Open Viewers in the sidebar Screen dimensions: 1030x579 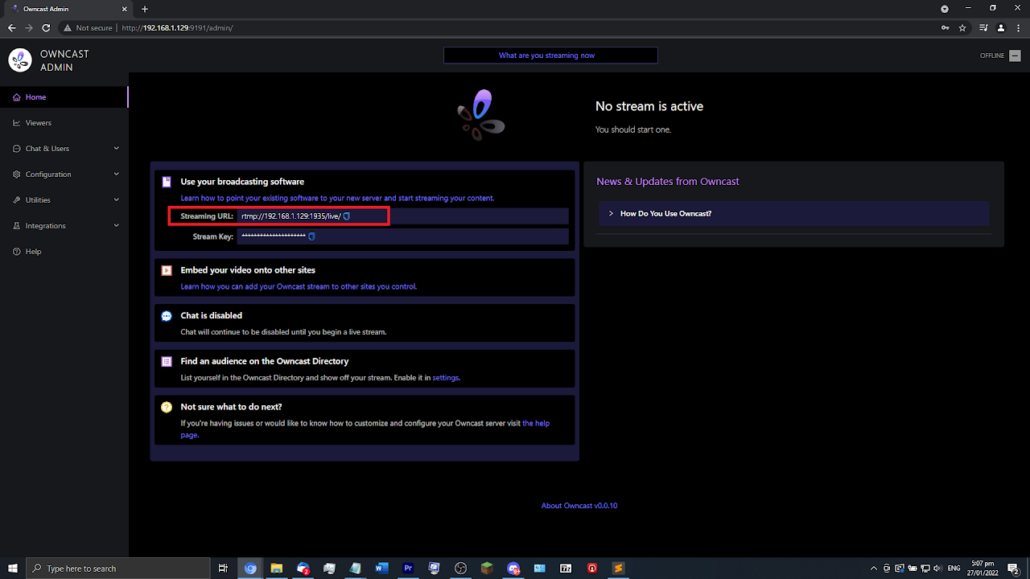click(38, 123)
